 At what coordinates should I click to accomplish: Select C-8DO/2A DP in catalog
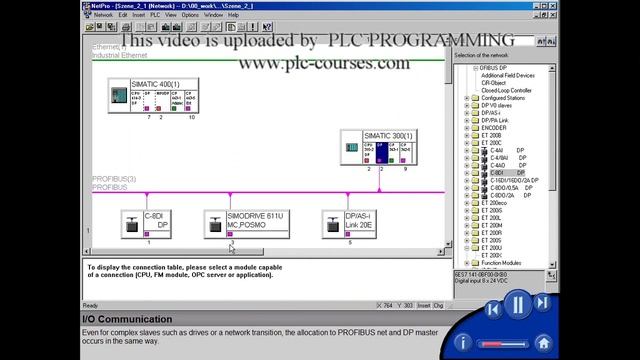tap(510, 196)
